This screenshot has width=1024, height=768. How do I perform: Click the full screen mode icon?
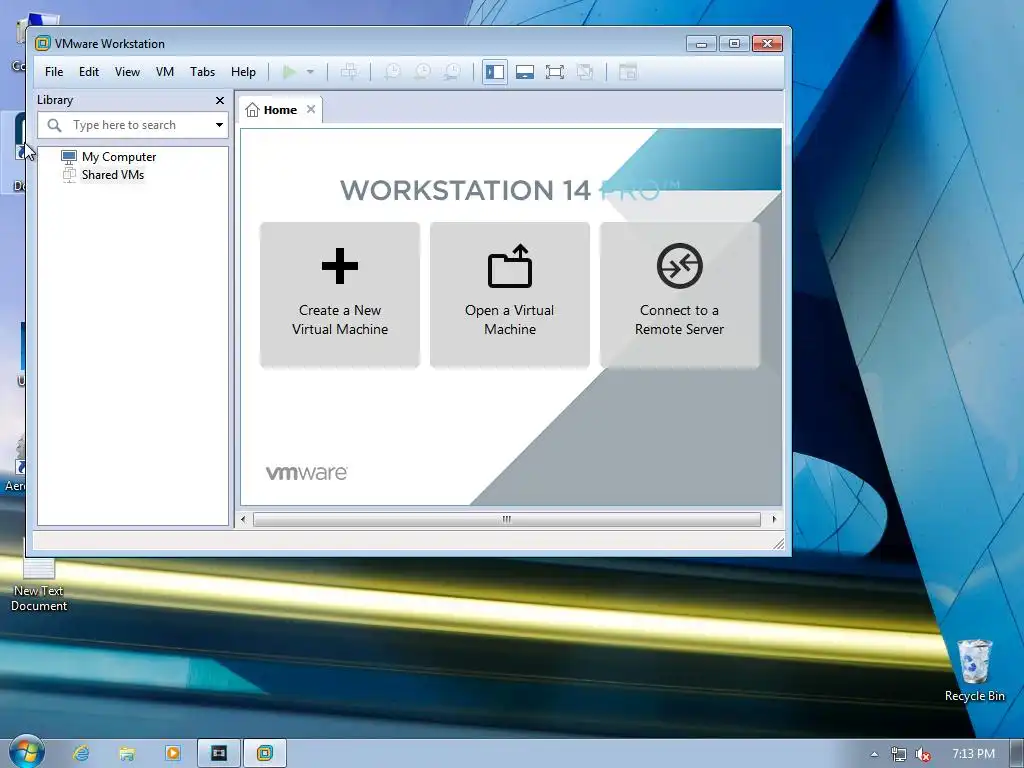(555, 72)
